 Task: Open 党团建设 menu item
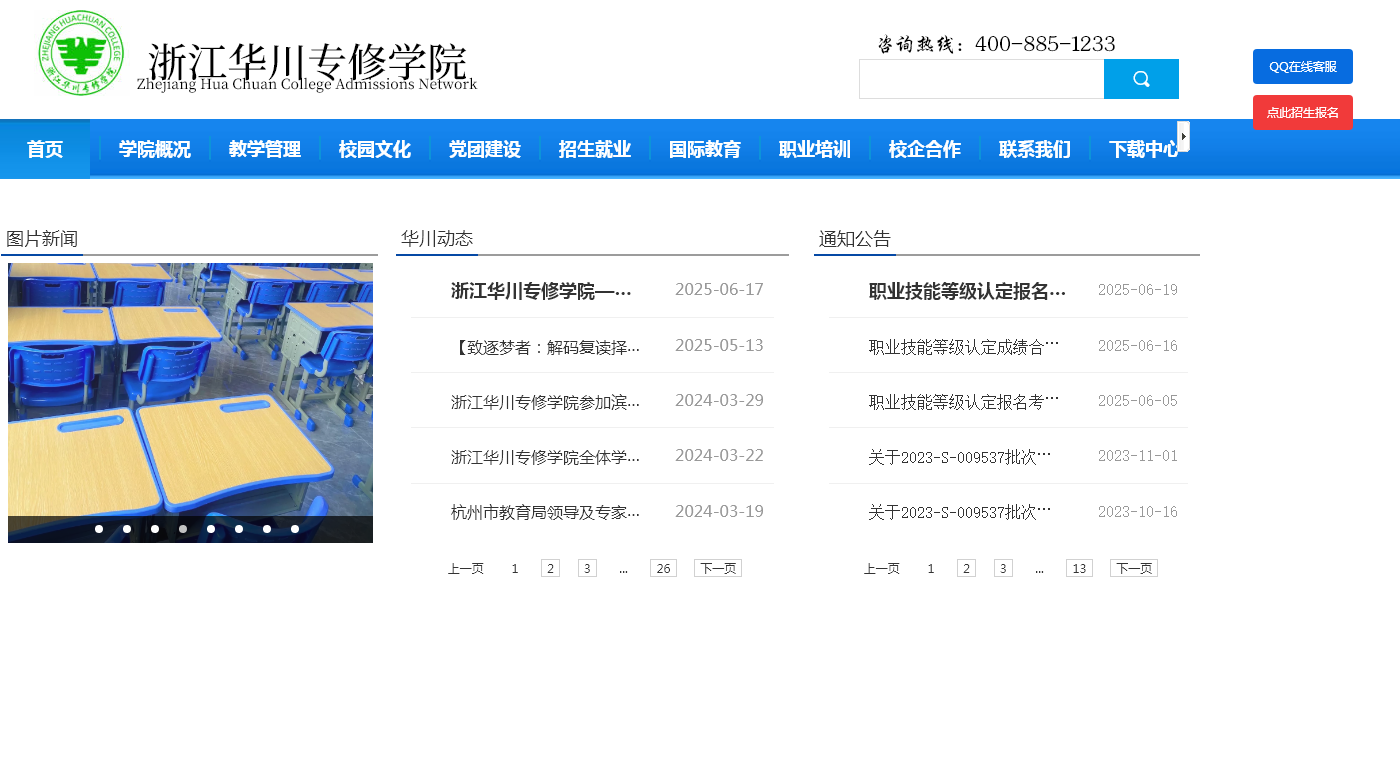tap(485, 149)
